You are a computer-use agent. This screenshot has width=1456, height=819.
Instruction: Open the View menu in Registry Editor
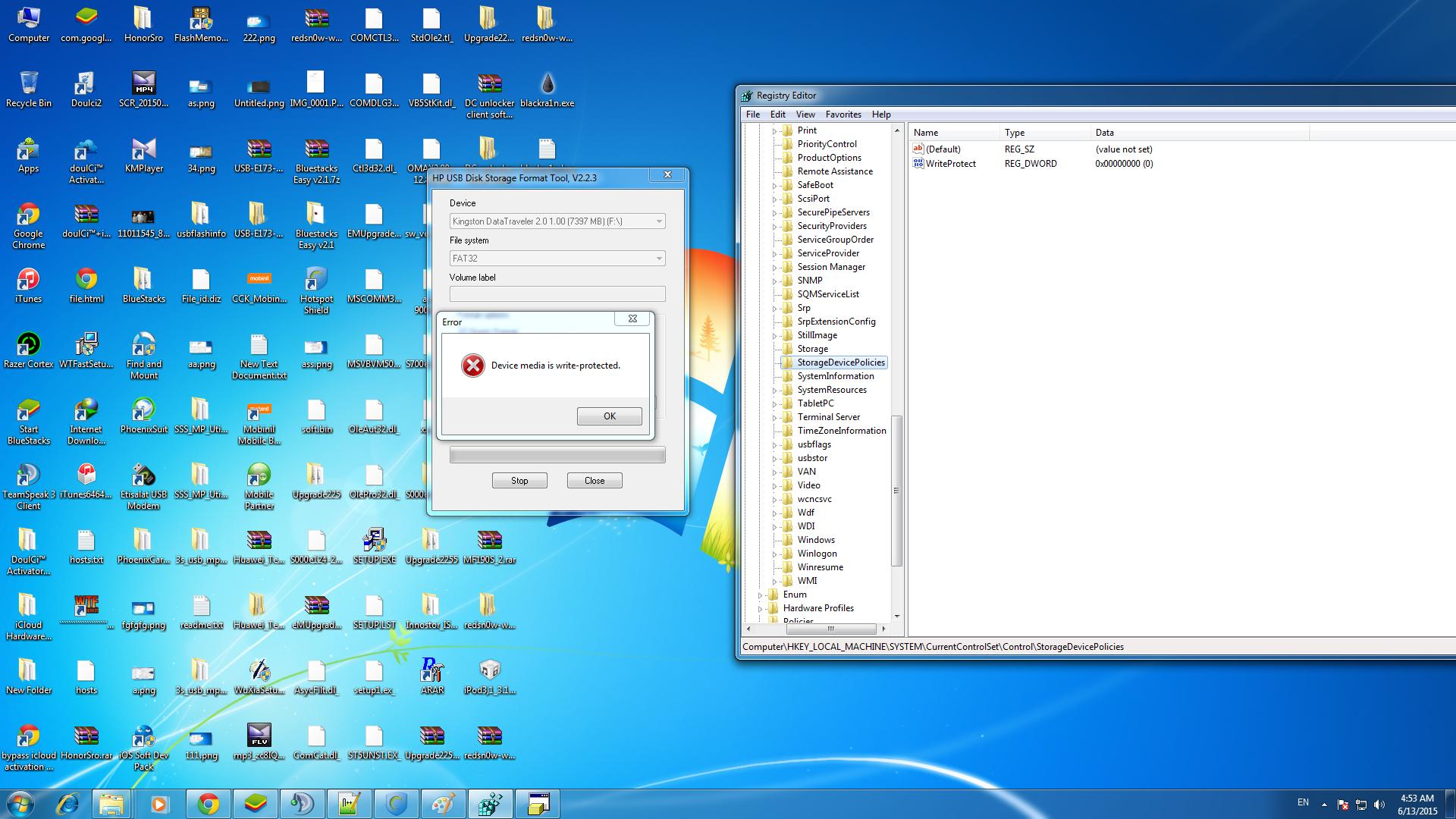point(805,115)
